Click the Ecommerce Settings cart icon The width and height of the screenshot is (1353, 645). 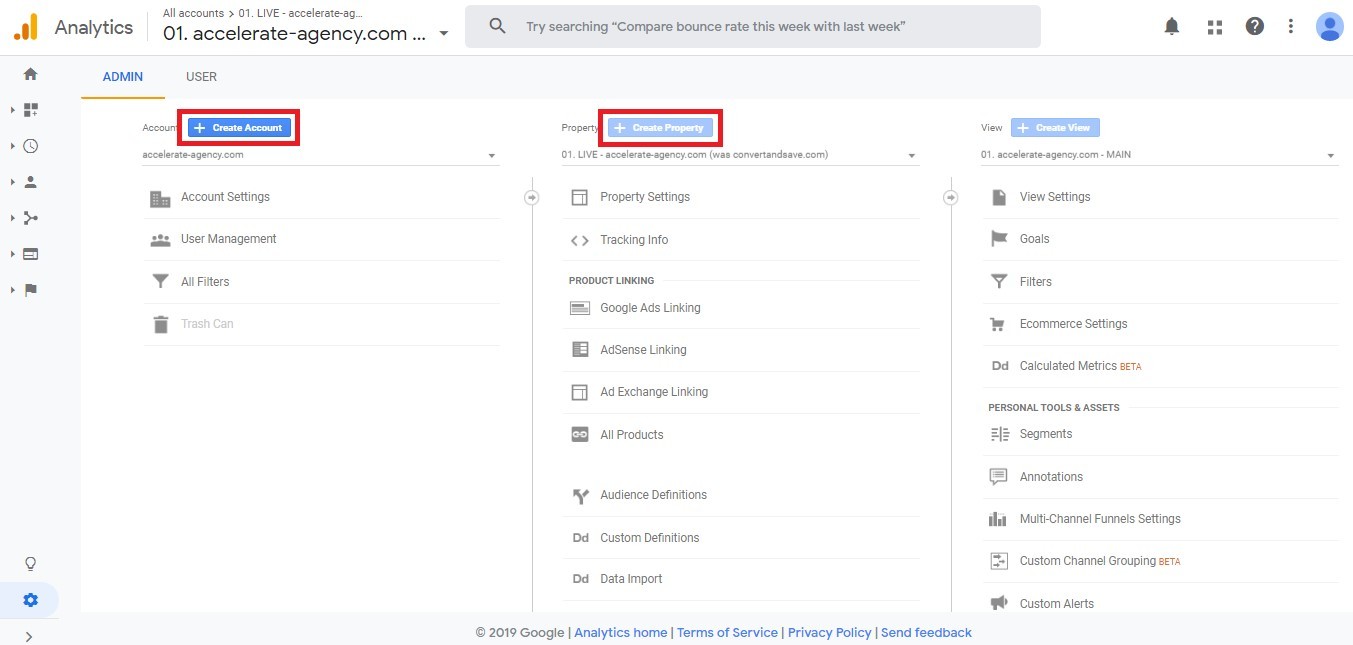[998, 324]
